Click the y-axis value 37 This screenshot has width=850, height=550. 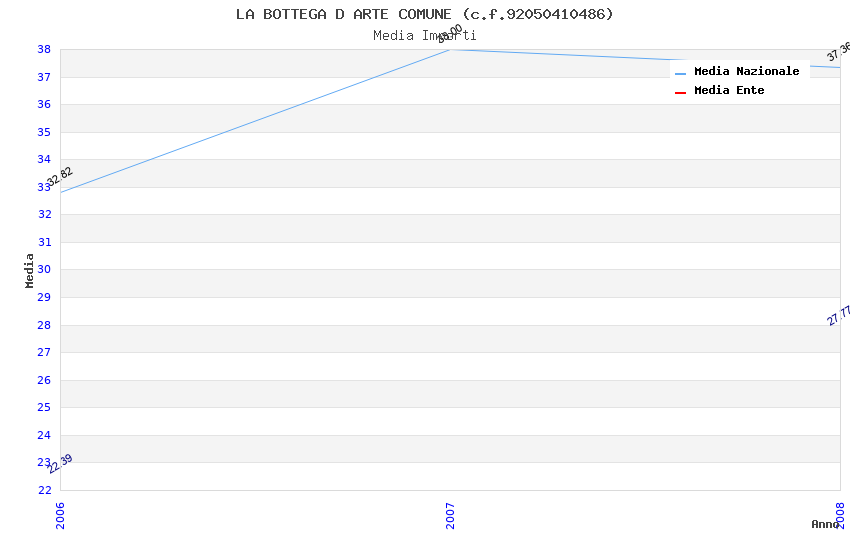click(x=44, y=77)
